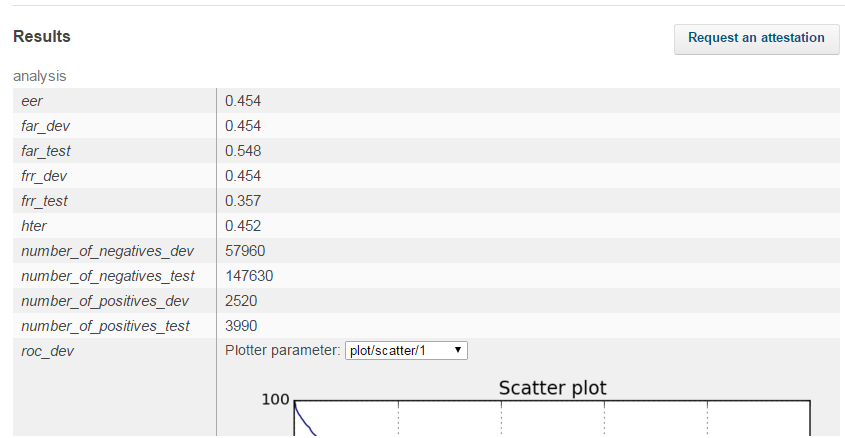Select the value 147630
845x438 pixels.
coord(249,275)
